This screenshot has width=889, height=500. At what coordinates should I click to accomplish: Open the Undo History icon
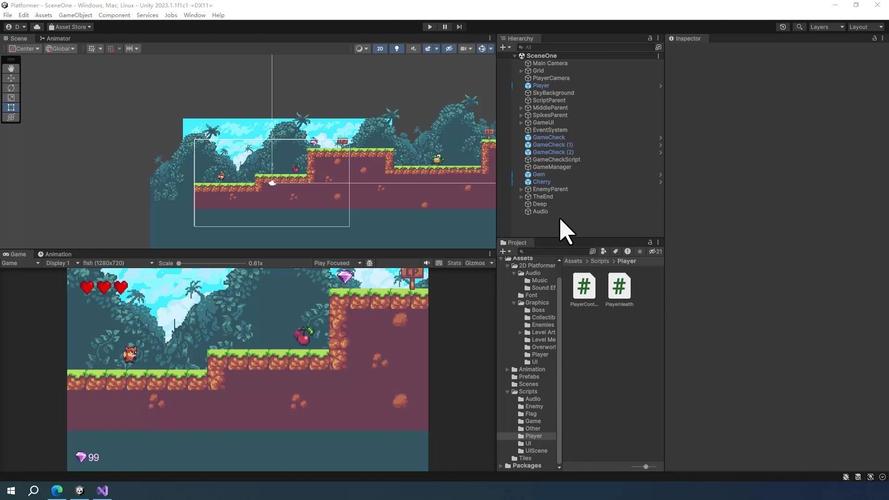point(782,27)
